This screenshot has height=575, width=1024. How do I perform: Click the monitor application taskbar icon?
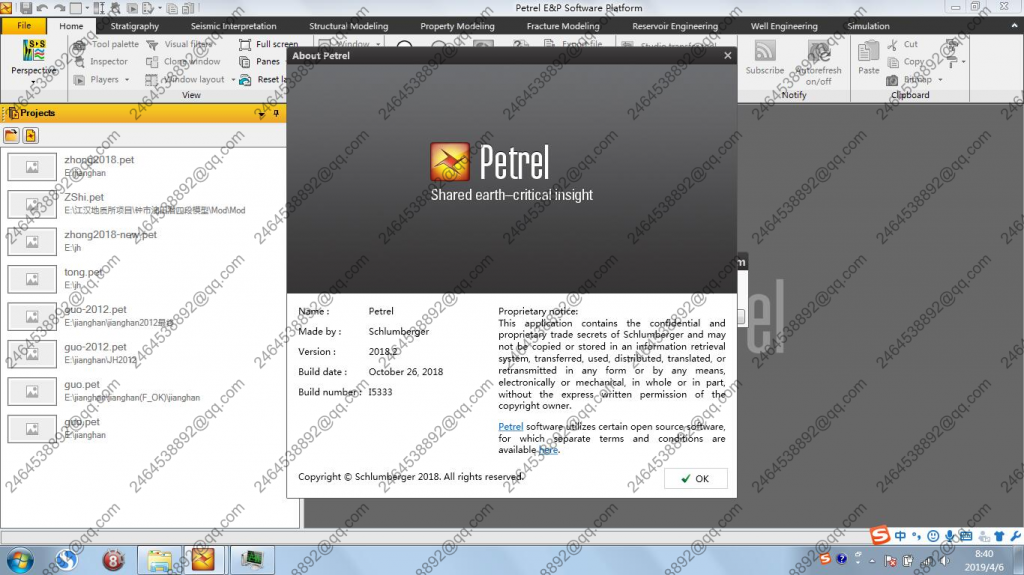[x=251, y=560]
